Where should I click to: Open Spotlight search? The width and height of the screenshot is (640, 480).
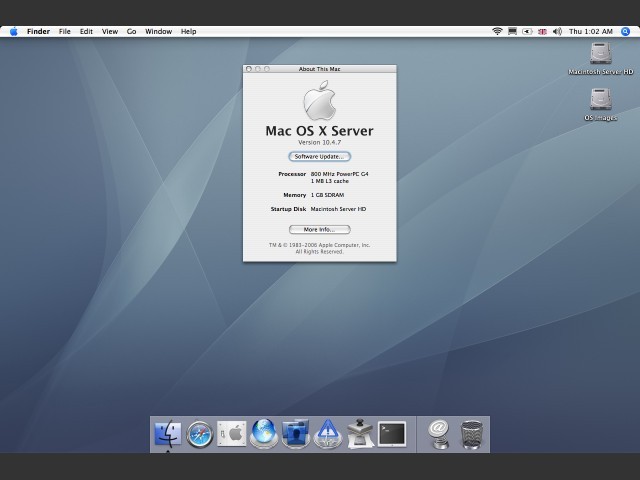tap(625, 31)
